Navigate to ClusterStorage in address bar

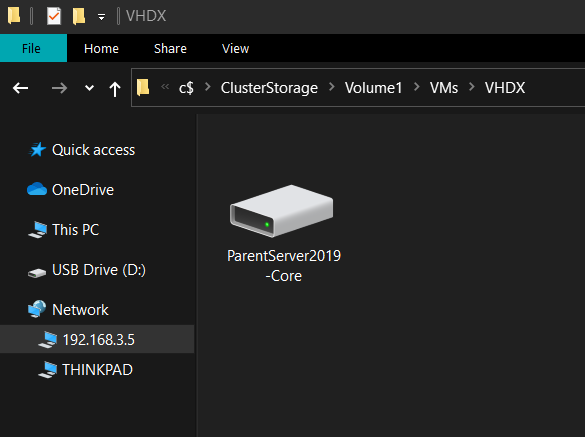(x=269, y=88)
